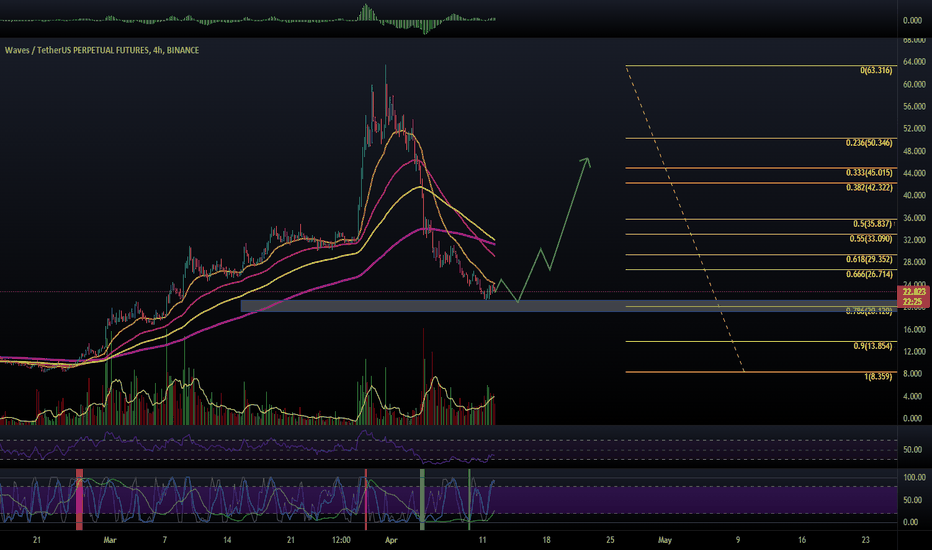932x550 pixels.
Task: Click the Apr date label on time axis
Action: coord(391,540)
